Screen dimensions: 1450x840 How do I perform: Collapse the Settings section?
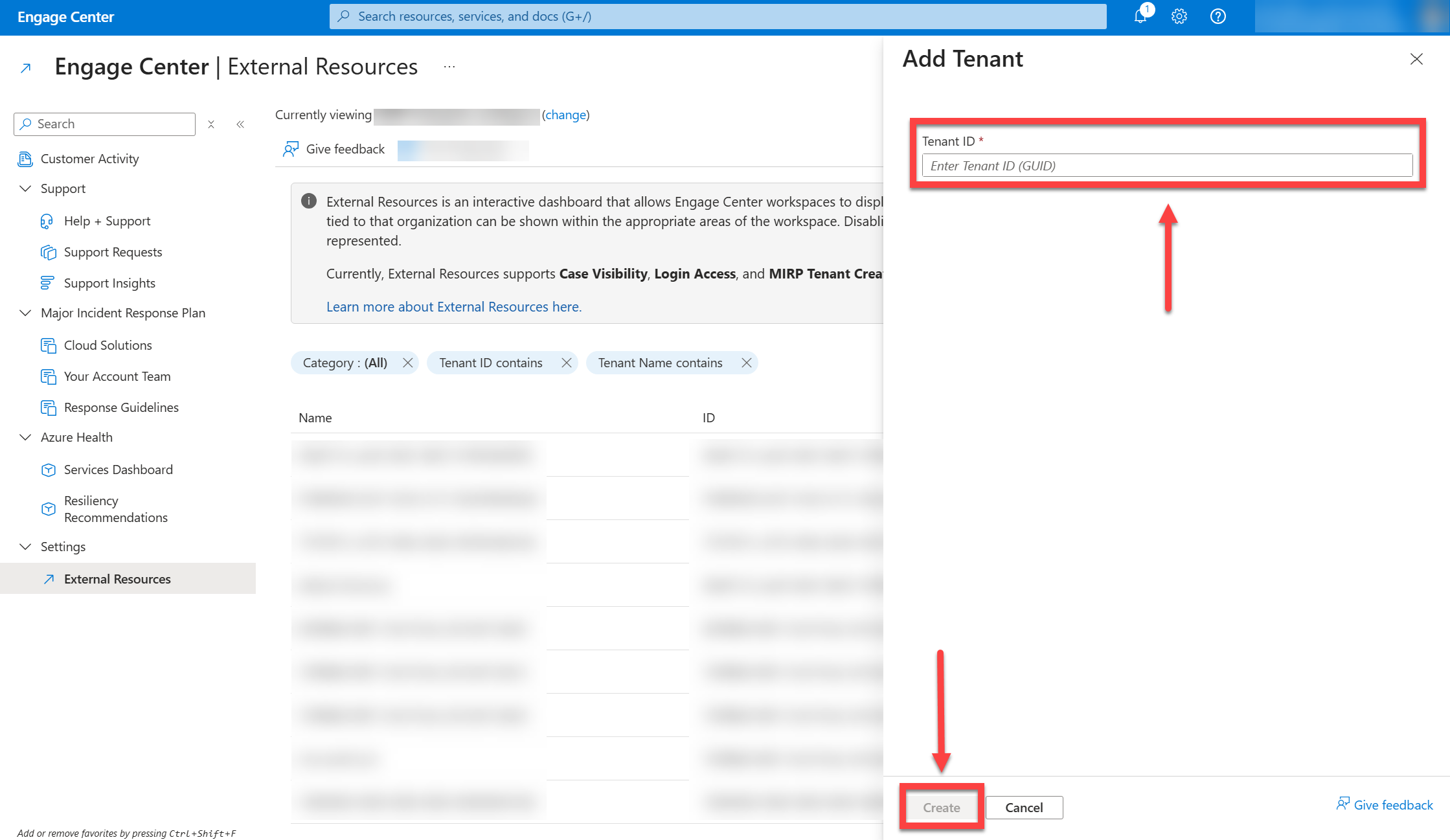26,547
